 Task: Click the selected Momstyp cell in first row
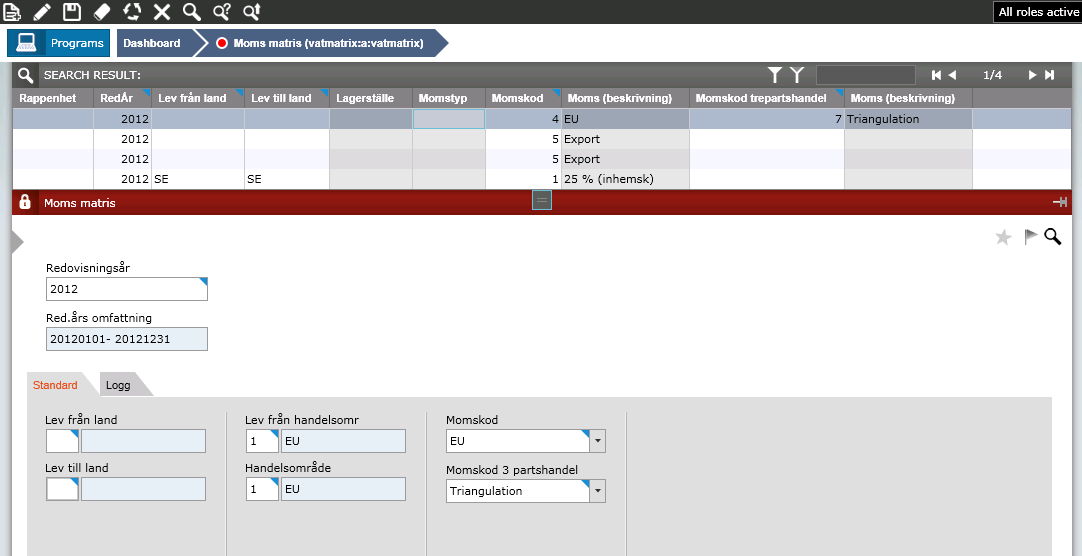point(449,119)
